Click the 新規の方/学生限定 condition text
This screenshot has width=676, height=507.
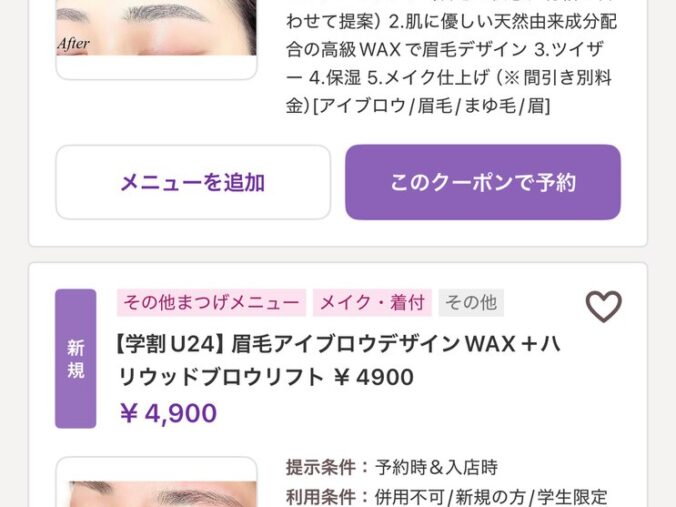coord(531,497)
